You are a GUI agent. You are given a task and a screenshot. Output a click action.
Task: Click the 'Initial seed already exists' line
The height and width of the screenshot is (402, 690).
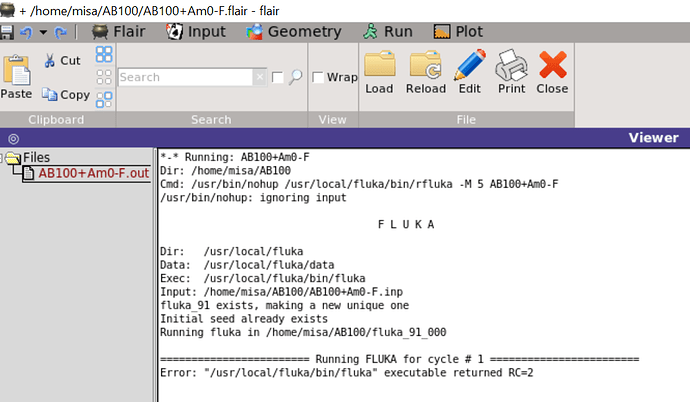pyautogui.click(x=244, y=319)
